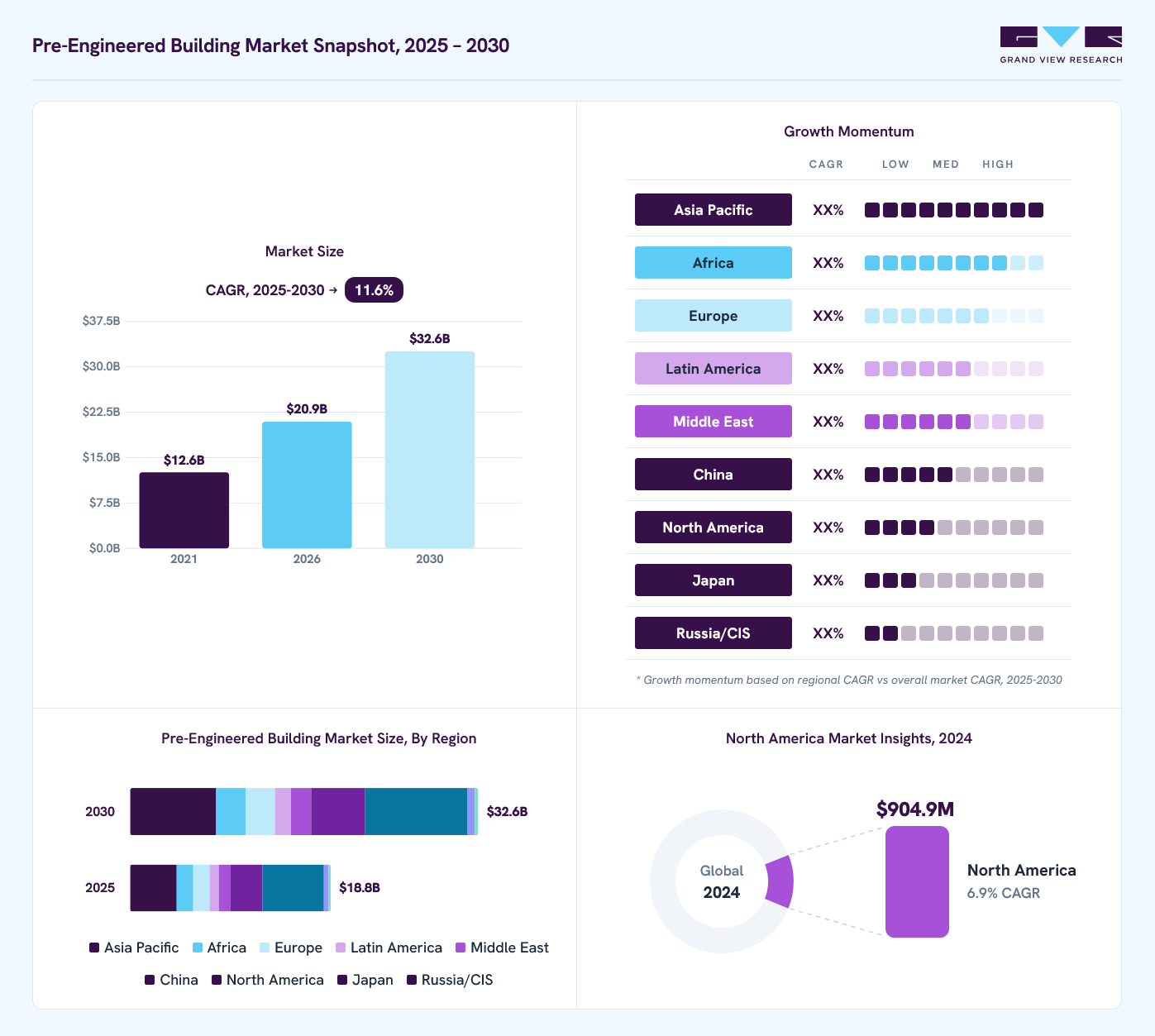Click the Europe legend swatch
1155x1036 pixels.
pos(265,948)
